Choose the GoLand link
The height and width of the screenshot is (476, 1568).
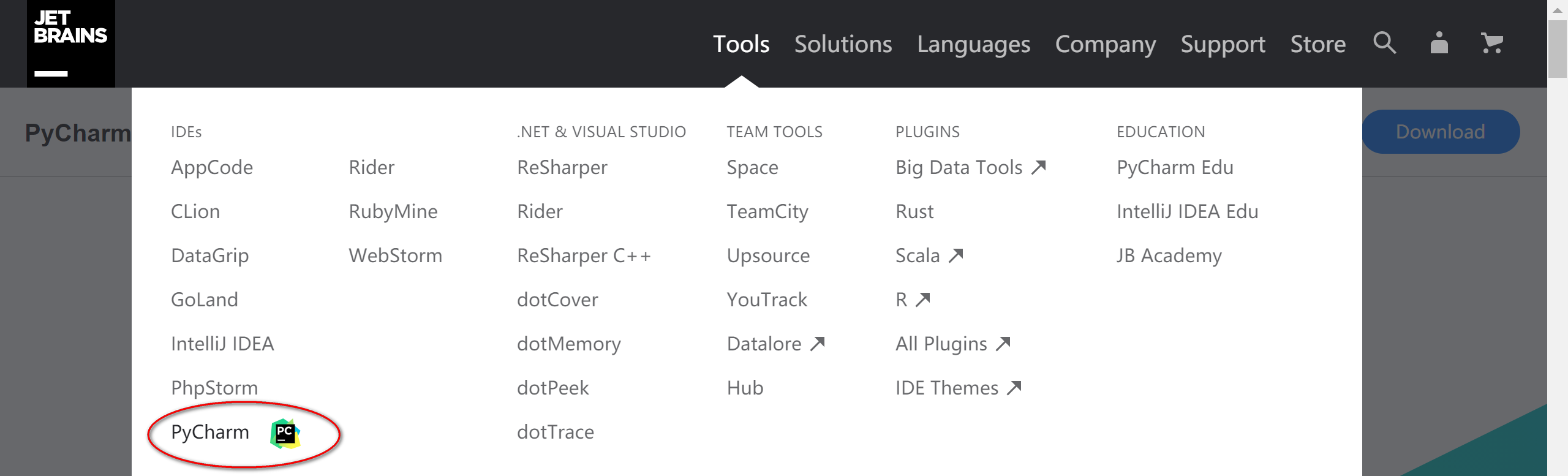pos(205,300)
